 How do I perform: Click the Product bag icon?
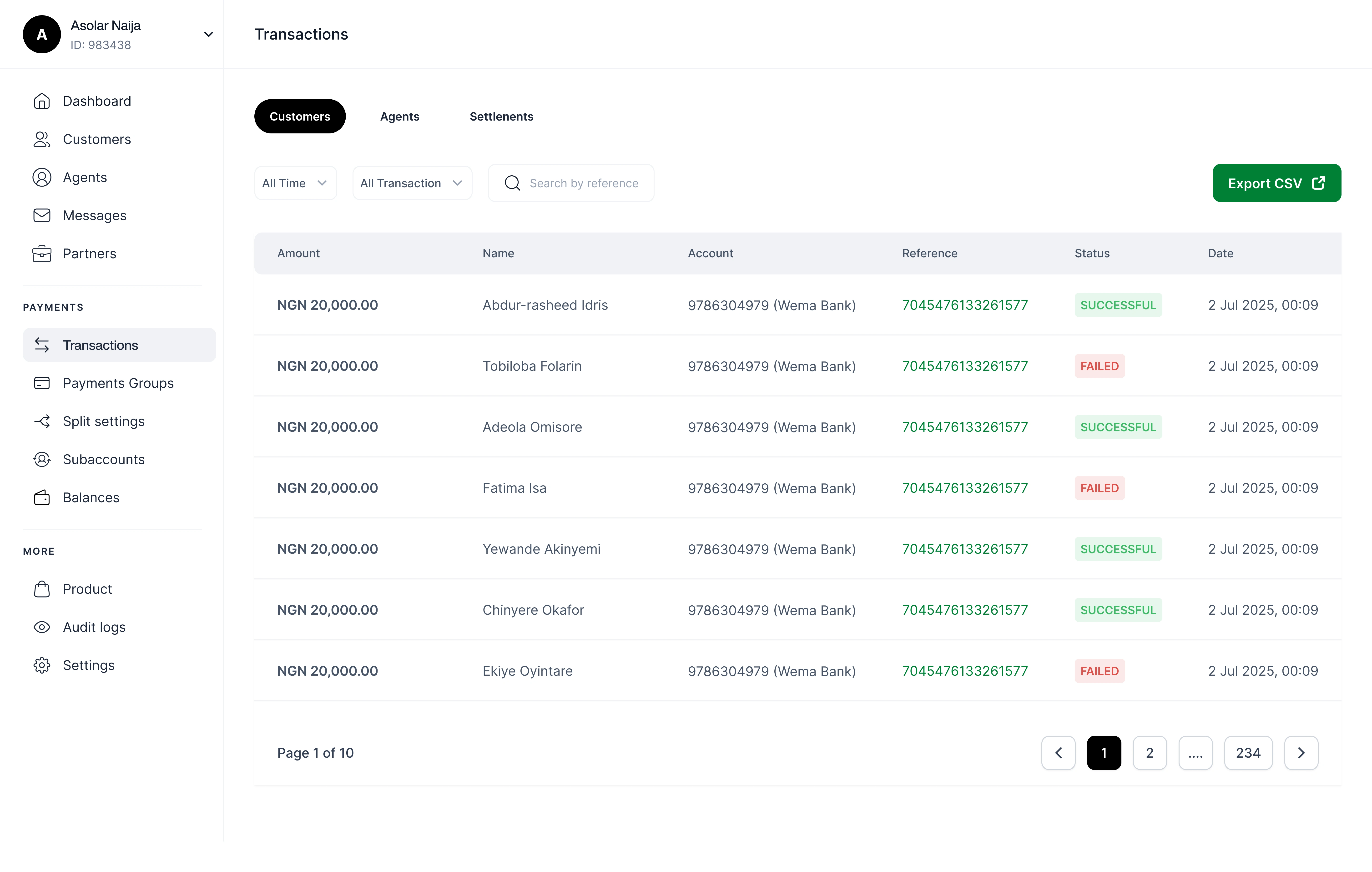42,589
